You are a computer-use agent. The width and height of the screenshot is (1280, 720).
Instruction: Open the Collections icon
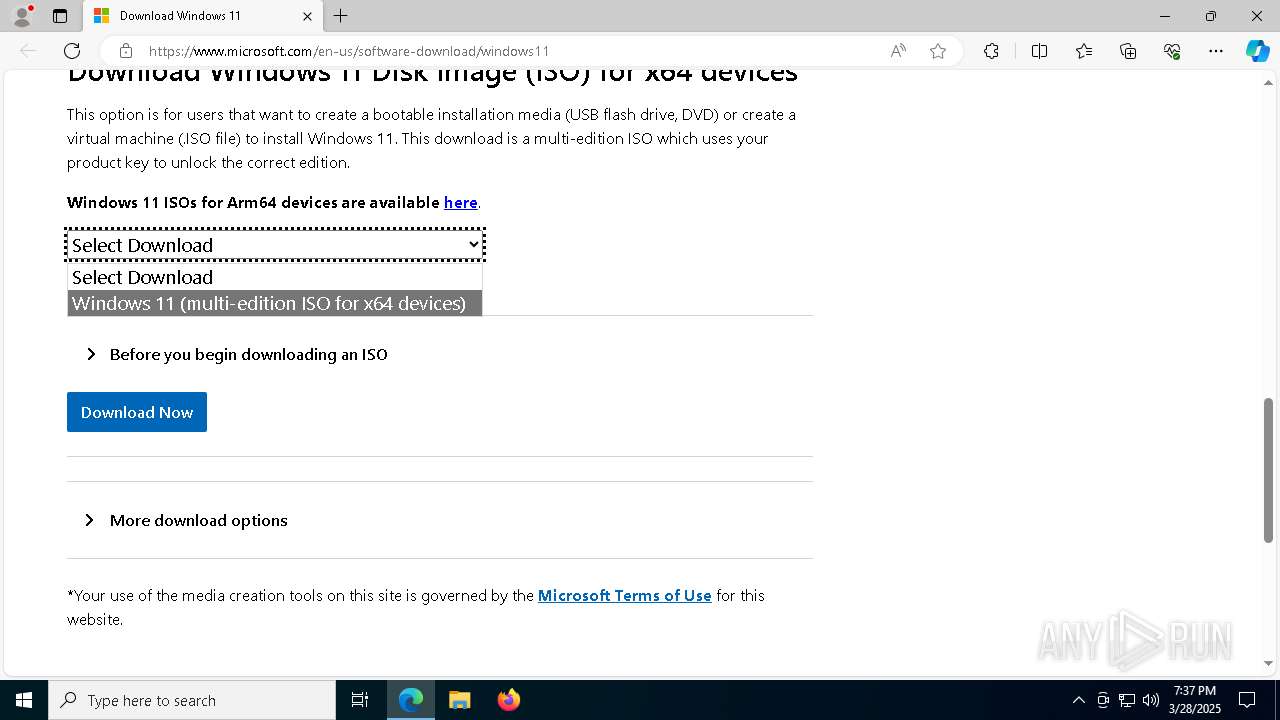[x=1128, y=51]
